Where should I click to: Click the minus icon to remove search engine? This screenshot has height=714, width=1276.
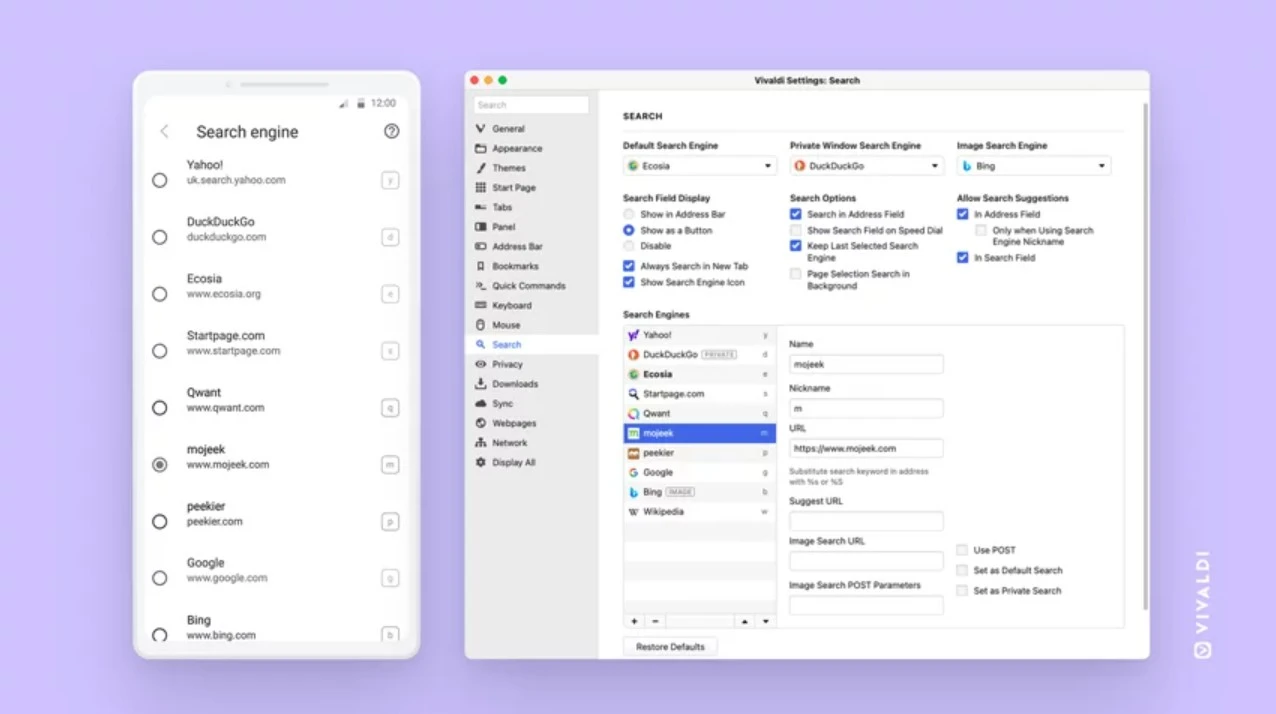pos(654,621)
